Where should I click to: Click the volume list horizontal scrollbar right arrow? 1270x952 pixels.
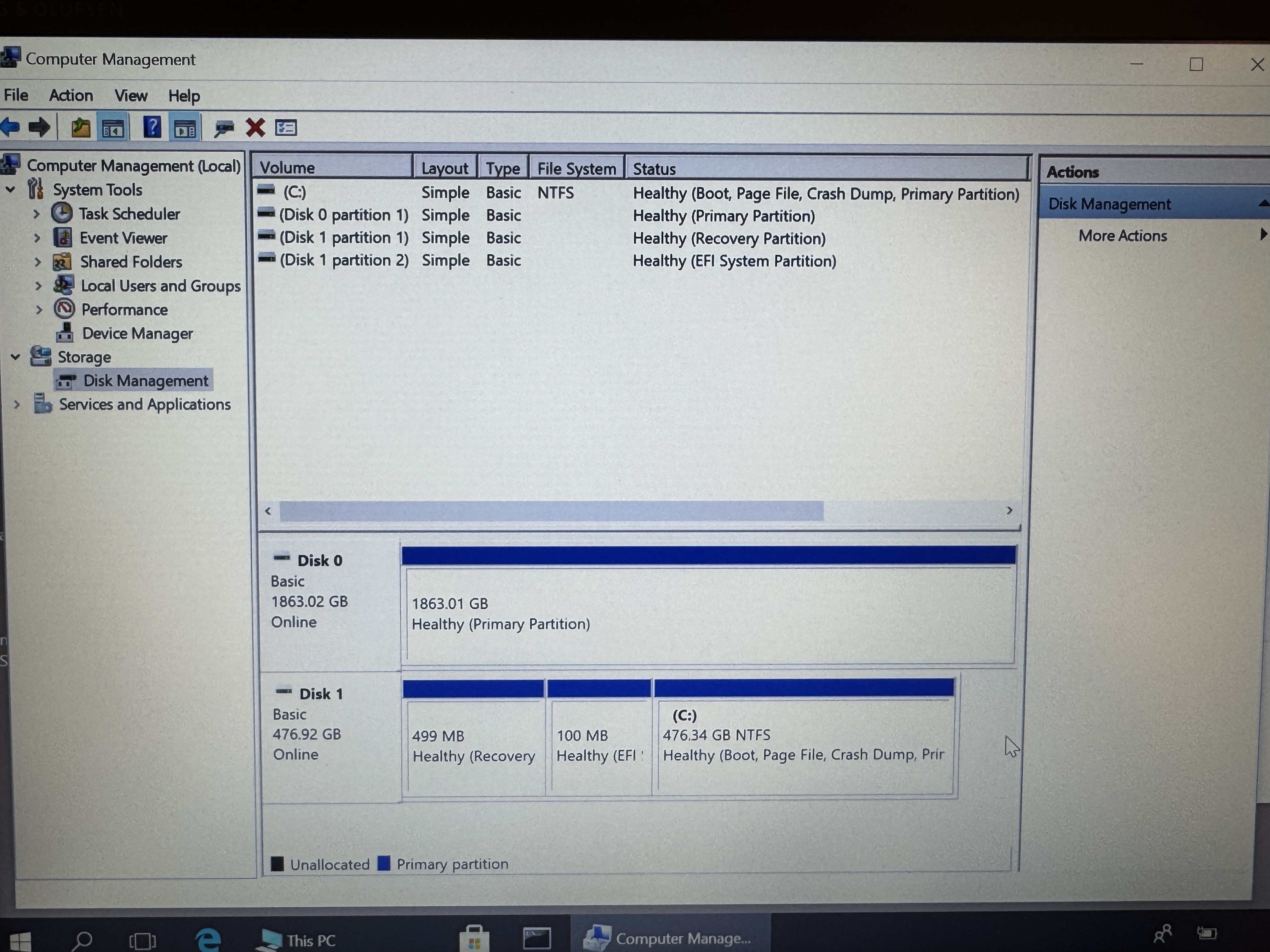click(1009, 510)
